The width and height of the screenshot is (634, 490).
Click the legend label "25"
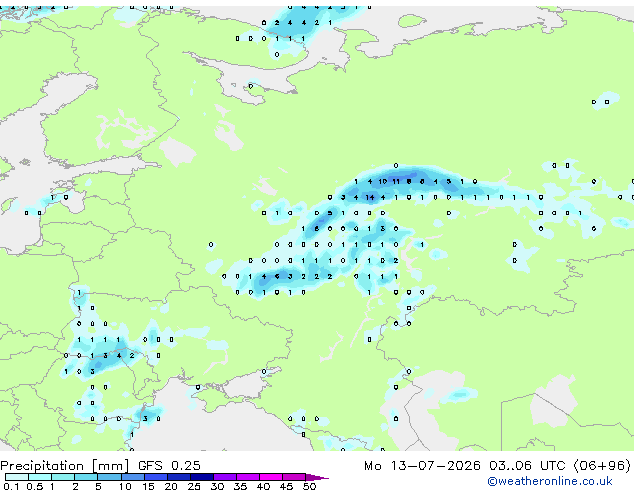[194, 486]
